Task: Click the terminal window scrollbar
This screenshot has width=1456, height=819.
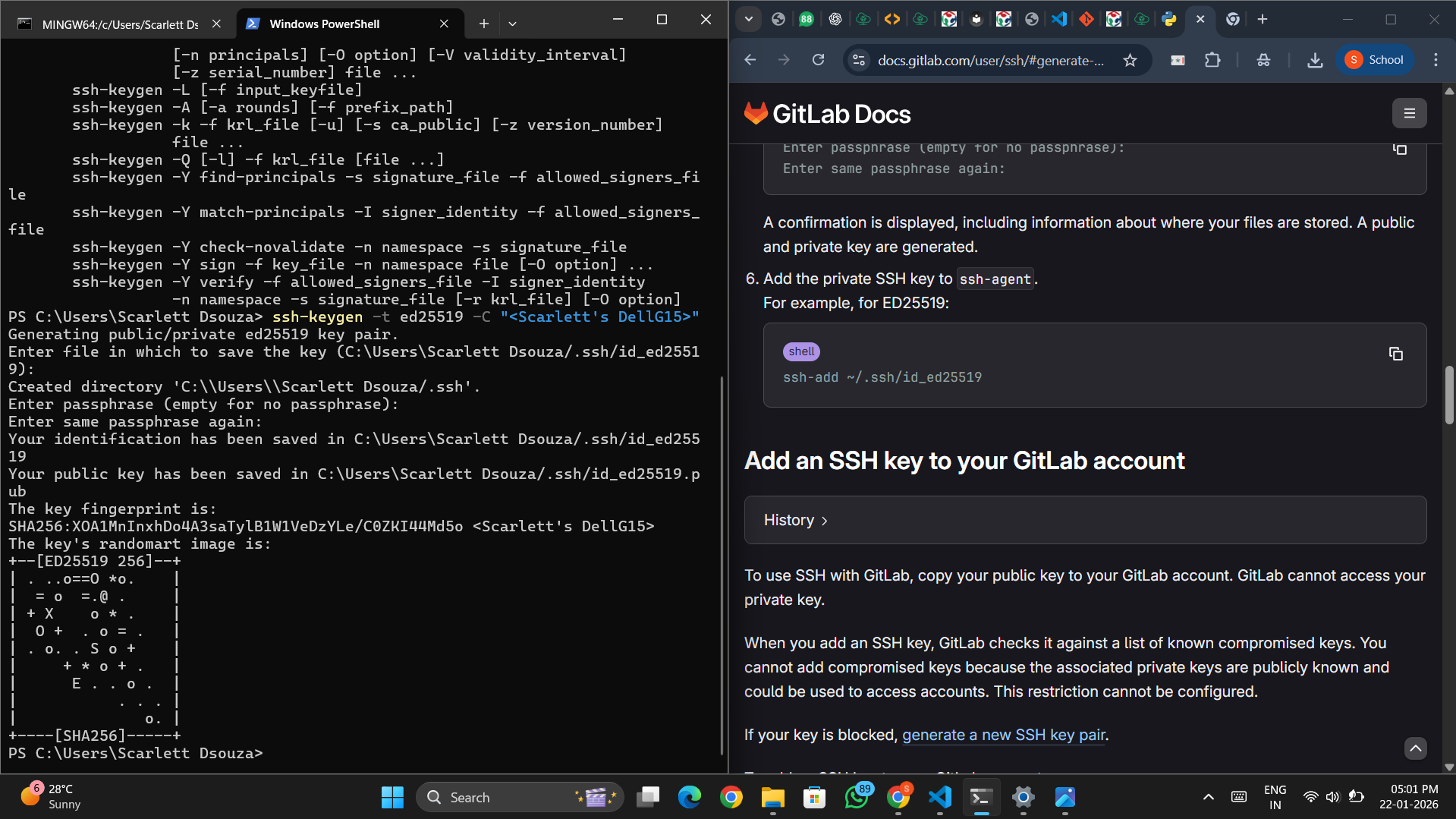Action: click(722, 565)
